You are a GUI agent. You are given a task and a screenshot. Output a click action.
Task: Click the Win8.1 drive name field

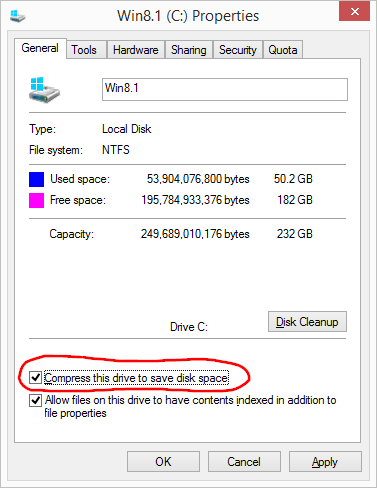(x=225, y=89)
